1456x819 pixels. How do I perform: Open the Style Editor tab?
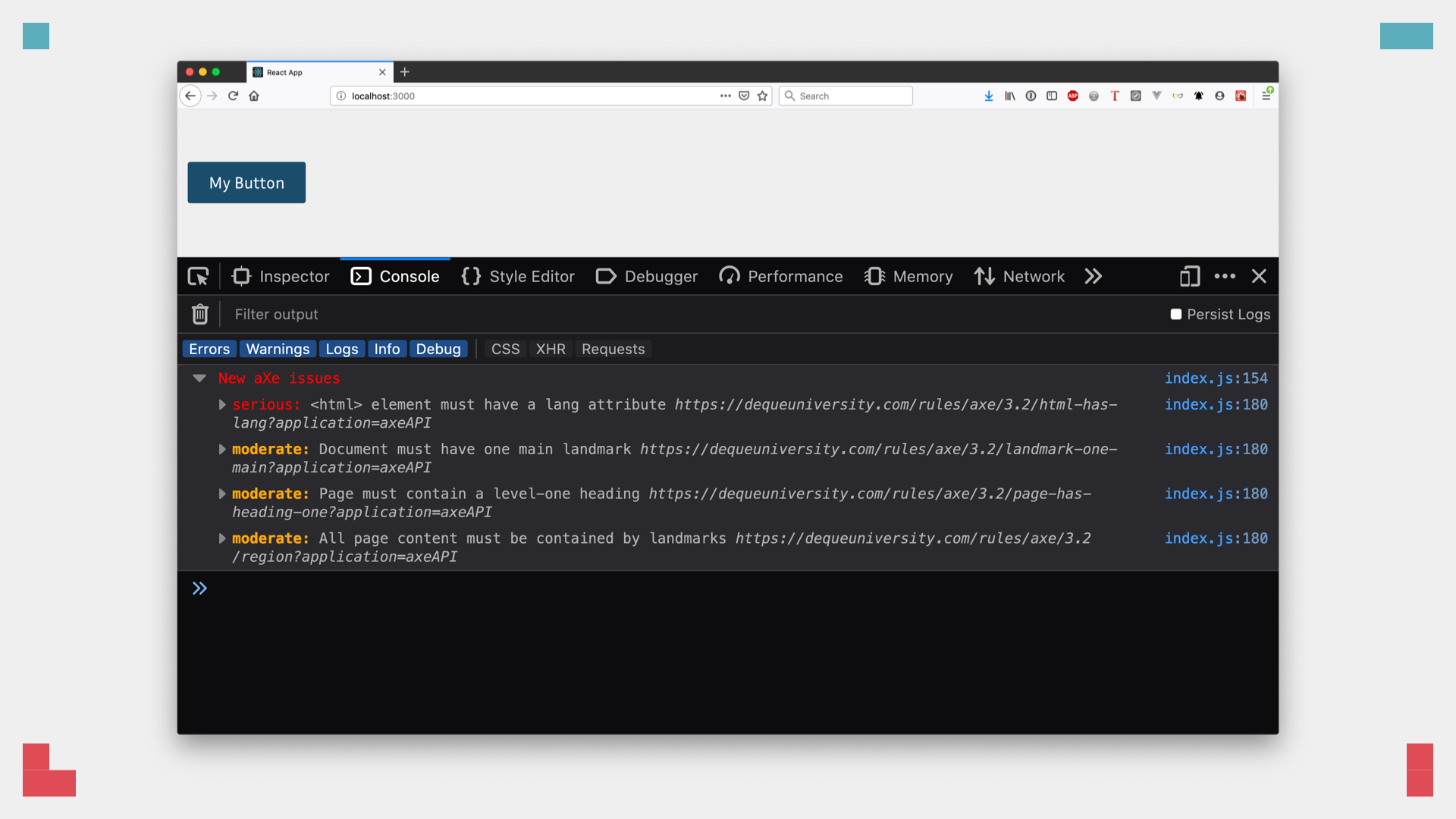pyautogui.click(x=518, y=276)
